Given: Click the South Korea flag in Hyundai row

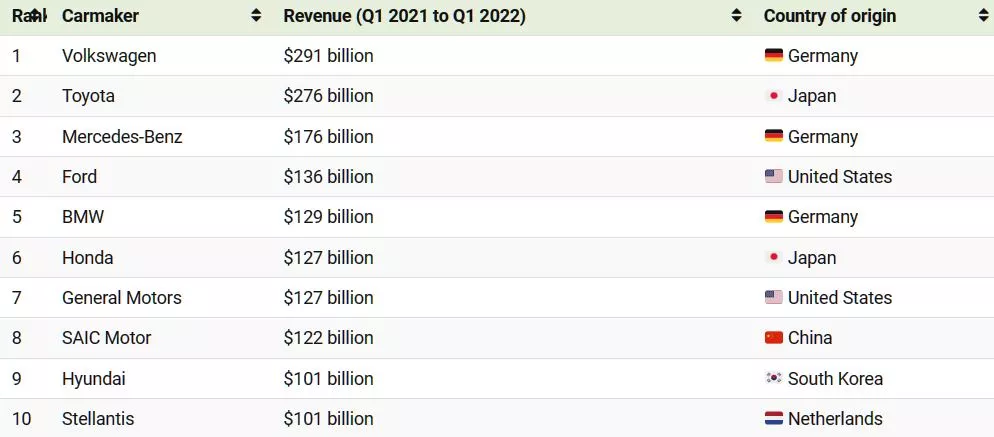Looking at the screenshot, I should [773, 378].
